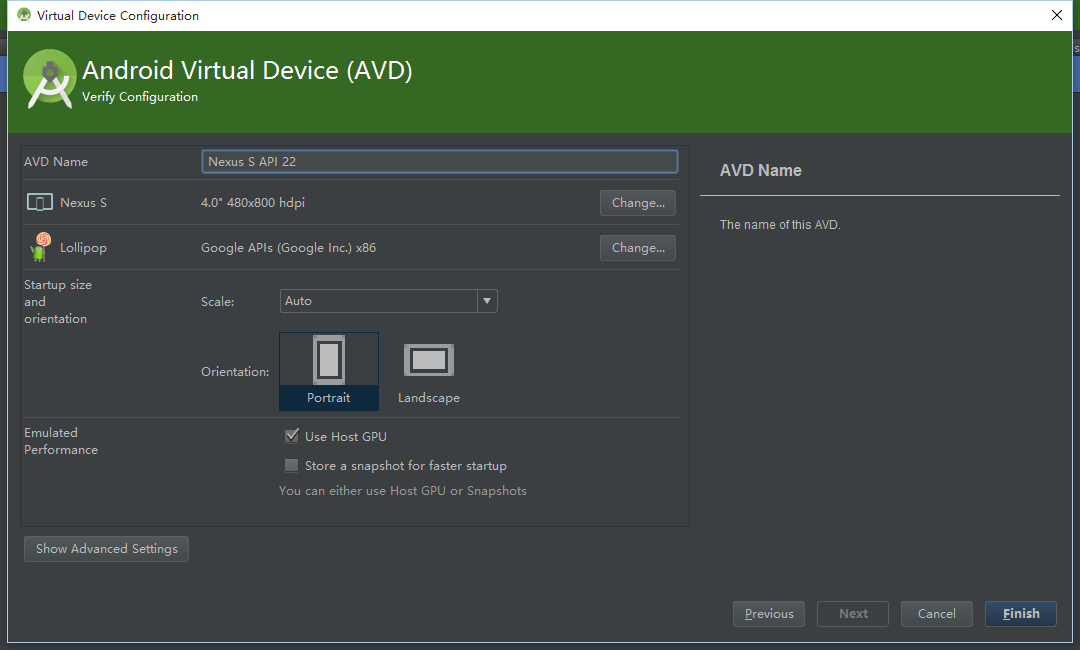Change the Lollipop system image
This screenshot has width=1080, height=650.
point(638,248)
